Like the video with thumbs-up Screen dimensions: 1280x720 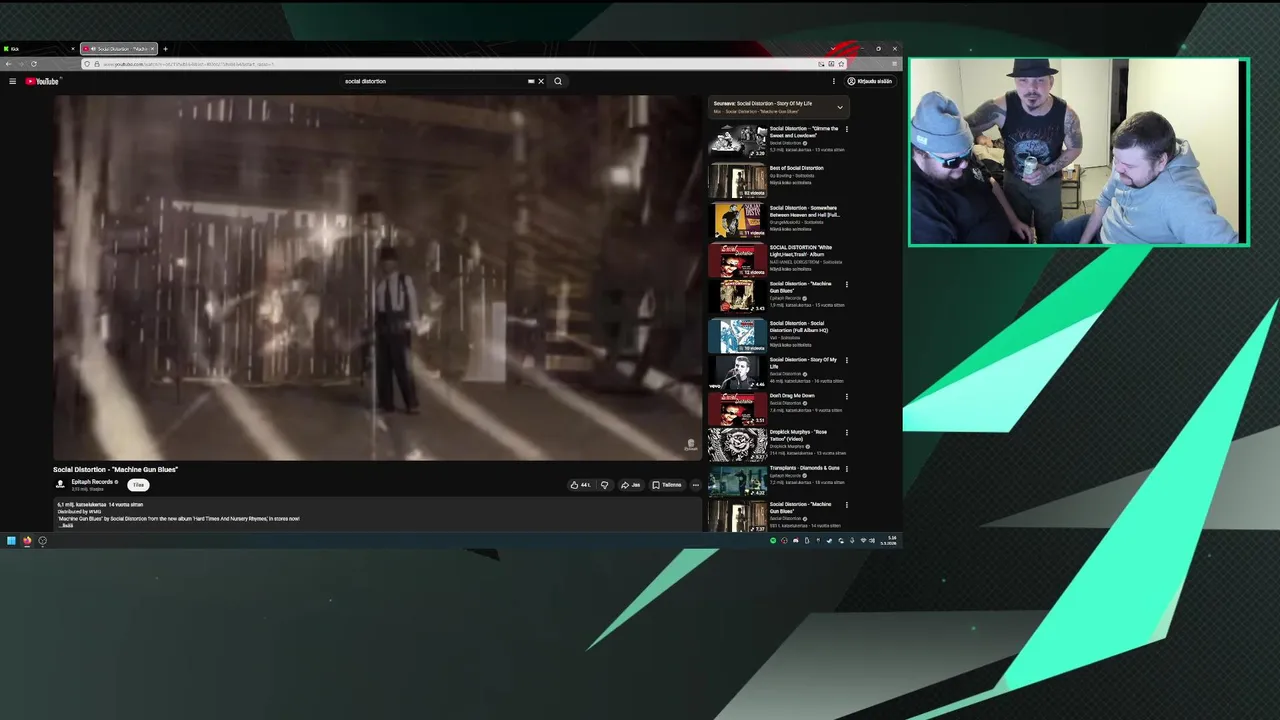580,485
